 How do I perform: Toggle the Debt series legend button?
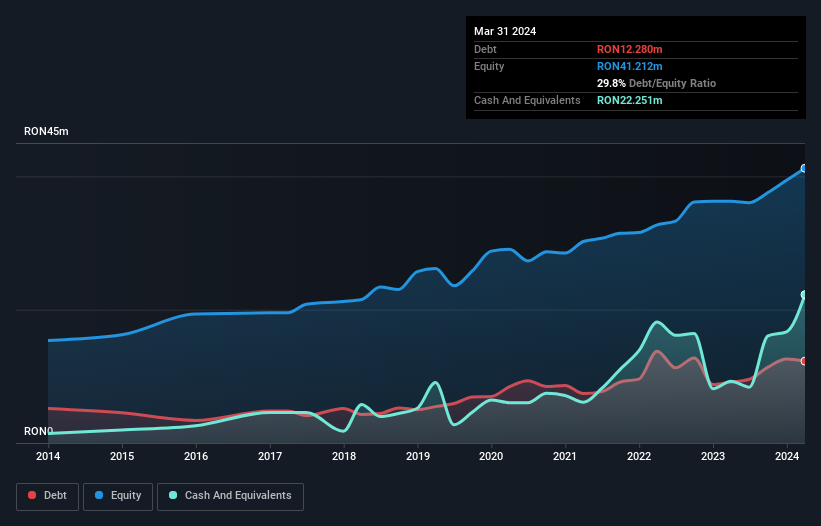[48, 496]
